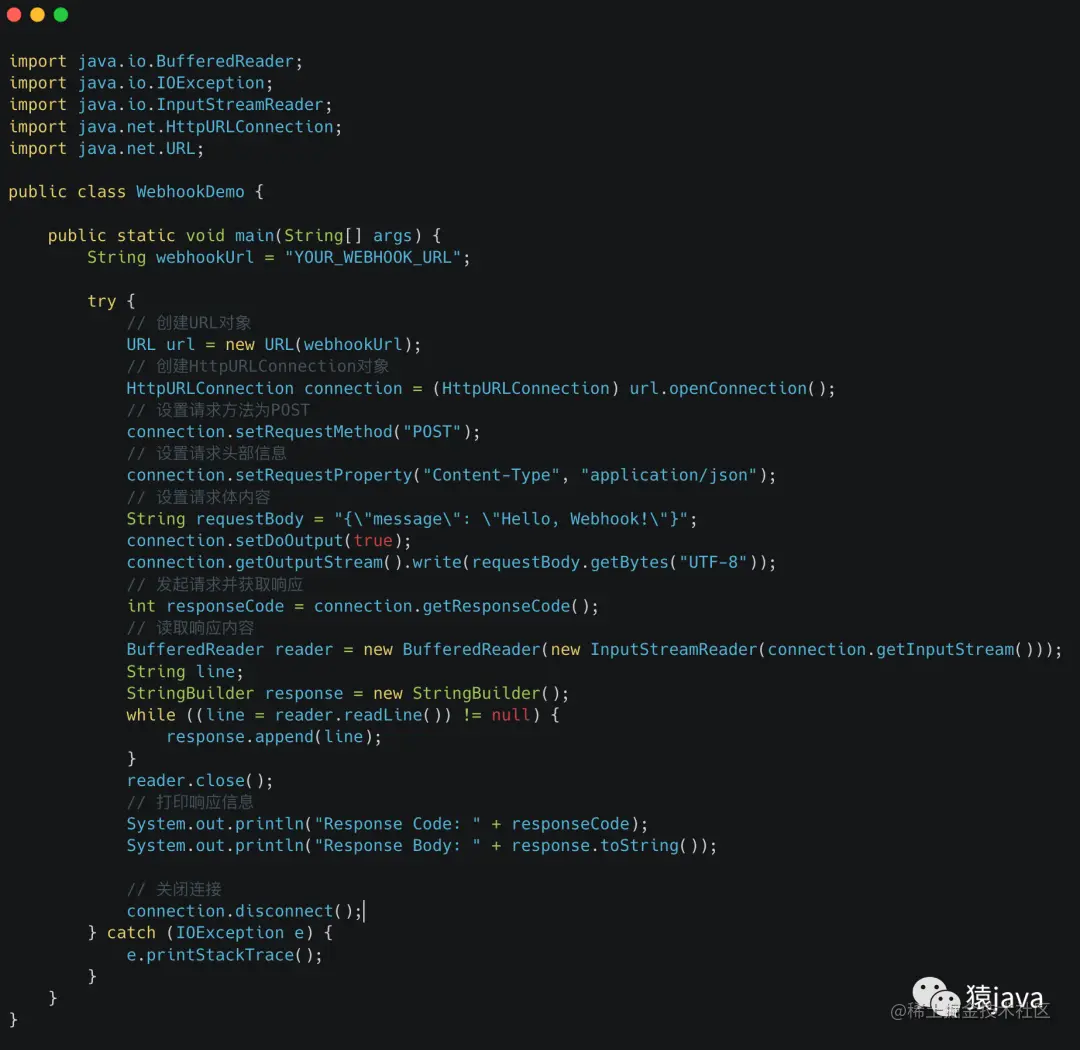The image size is (1080, 1050).
Task: Click the comment '// 设置请求头部信息'
Action: (207, 454)
